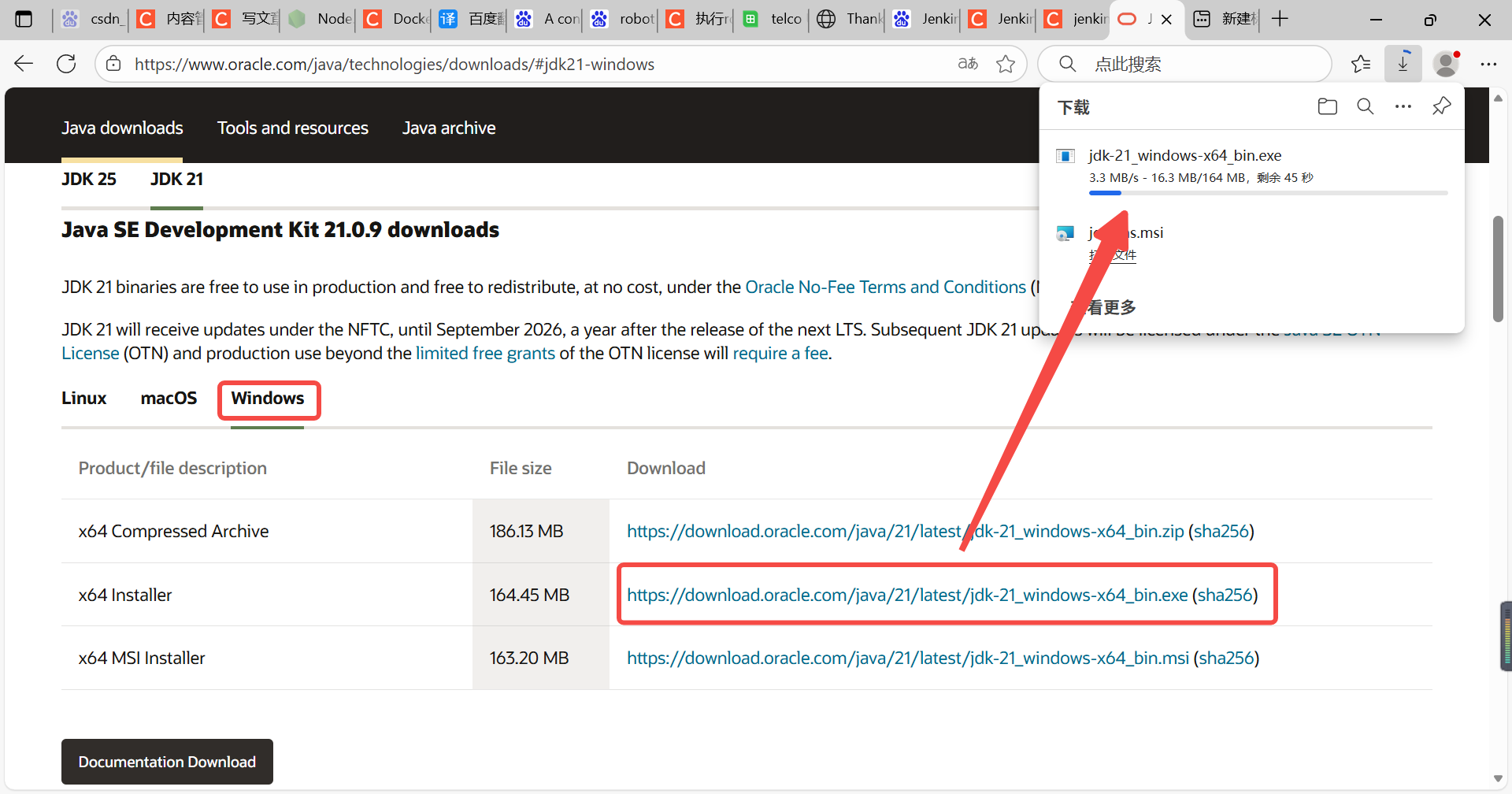Click the scrollbar down arrow
Image resolution: width=1512 pixels, height=794 pixels.
coord(1498,779)
